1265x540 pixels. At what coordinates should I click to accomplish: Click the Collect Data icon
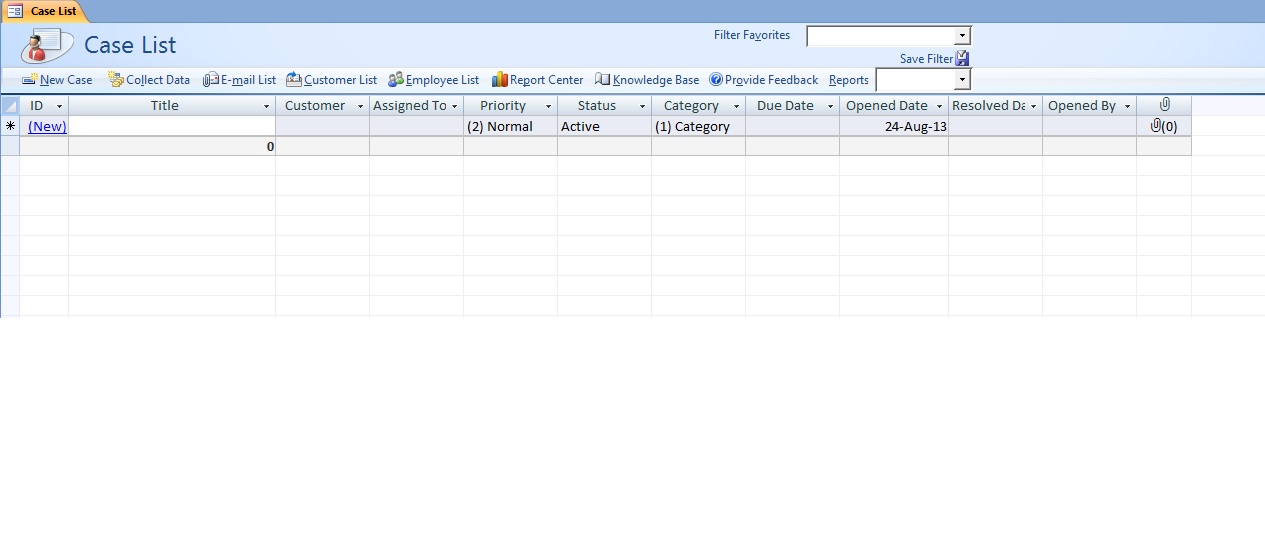tap(116, 80)
